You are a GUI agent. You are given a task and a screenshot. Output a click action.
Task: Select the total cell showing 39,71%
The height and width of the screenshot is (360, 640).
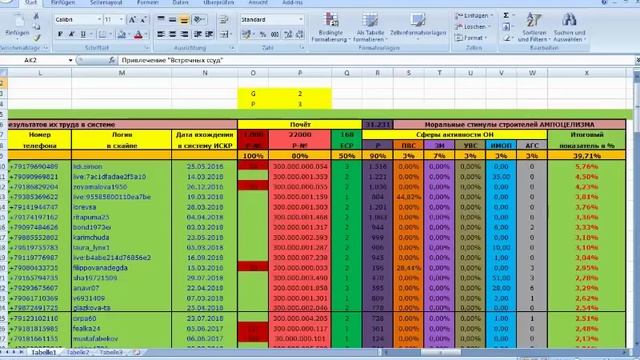(587, 156)
